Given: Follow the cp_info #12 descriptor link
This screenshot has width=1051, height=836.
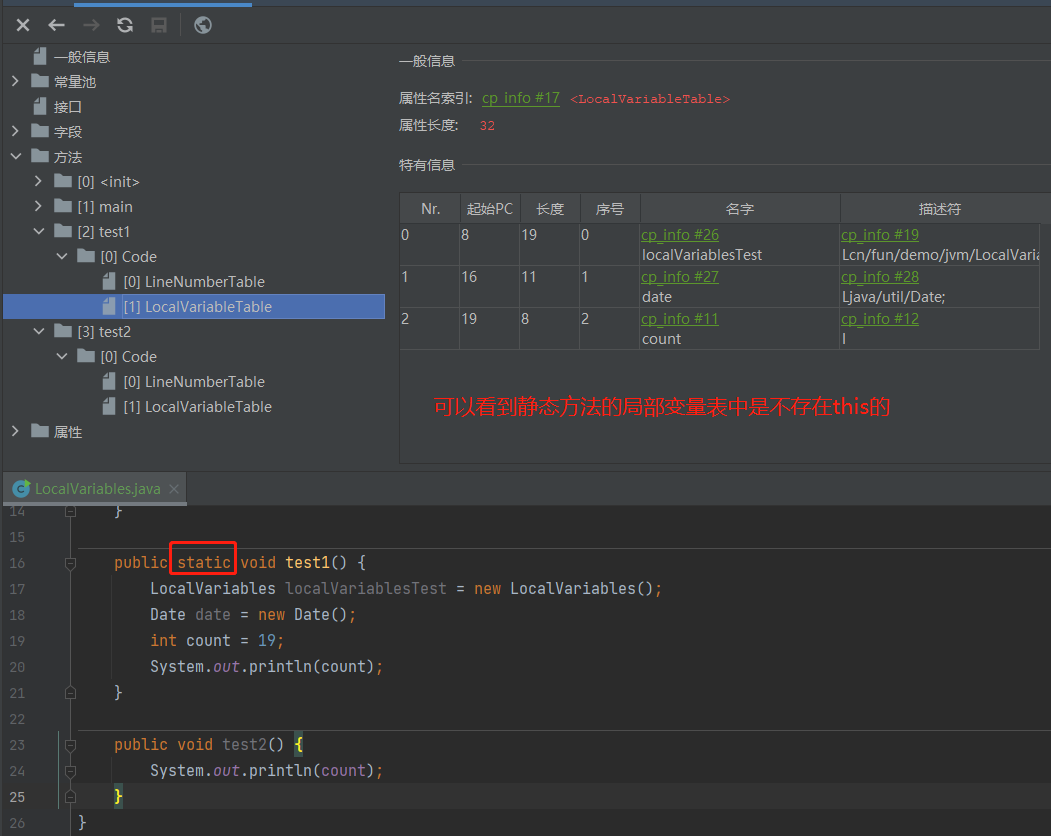Looking at the screenshot, I should tap(879, 319).
